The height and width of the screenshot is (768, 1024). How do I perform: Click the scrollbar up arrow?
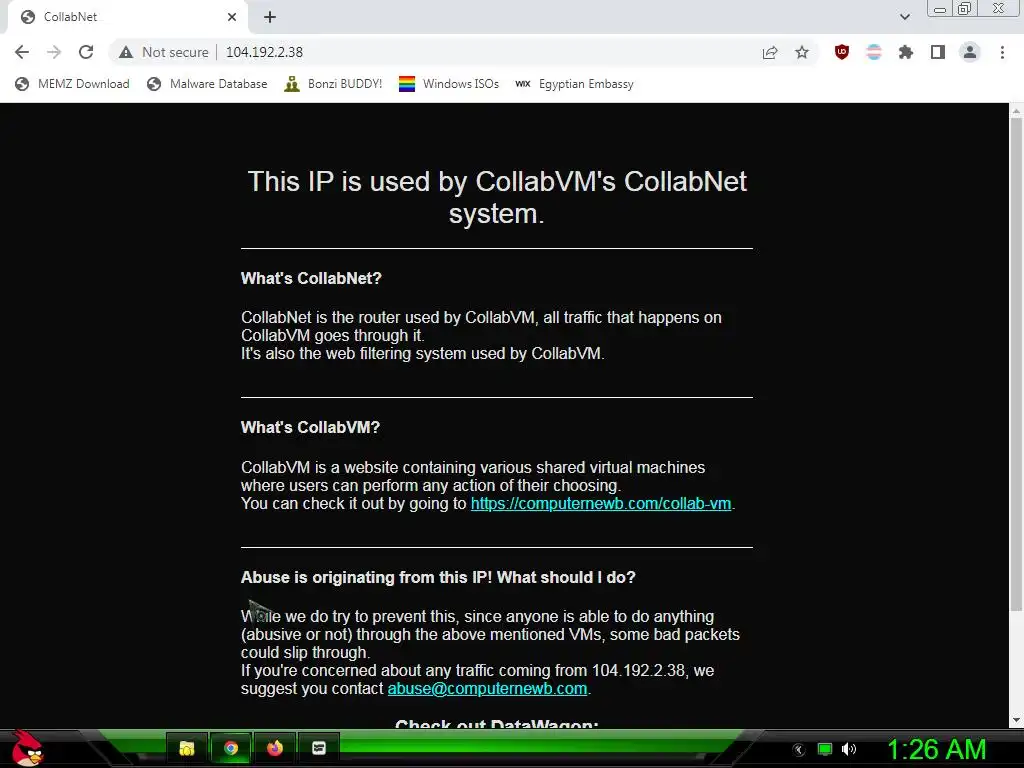[x=1016, y=111]
